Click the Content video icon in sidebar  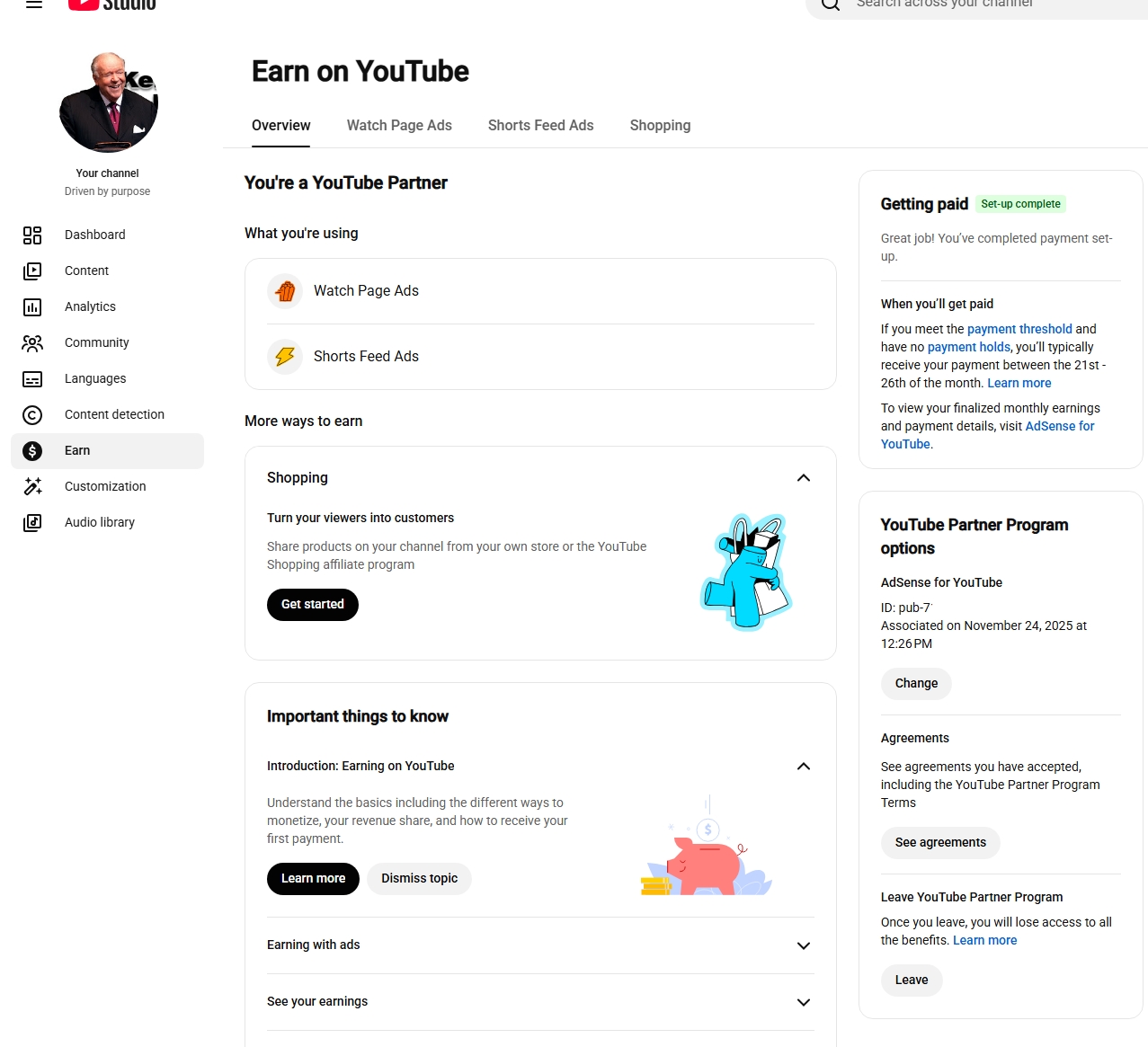coord(32,271)
